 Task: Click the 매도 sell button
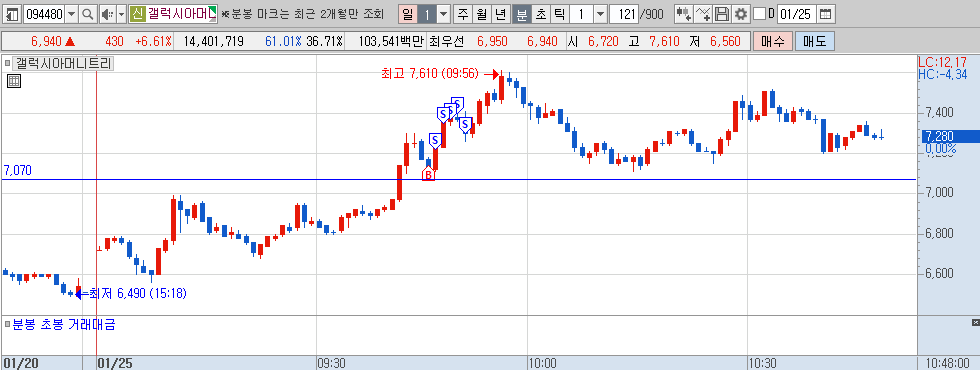[x=814, y=42]
